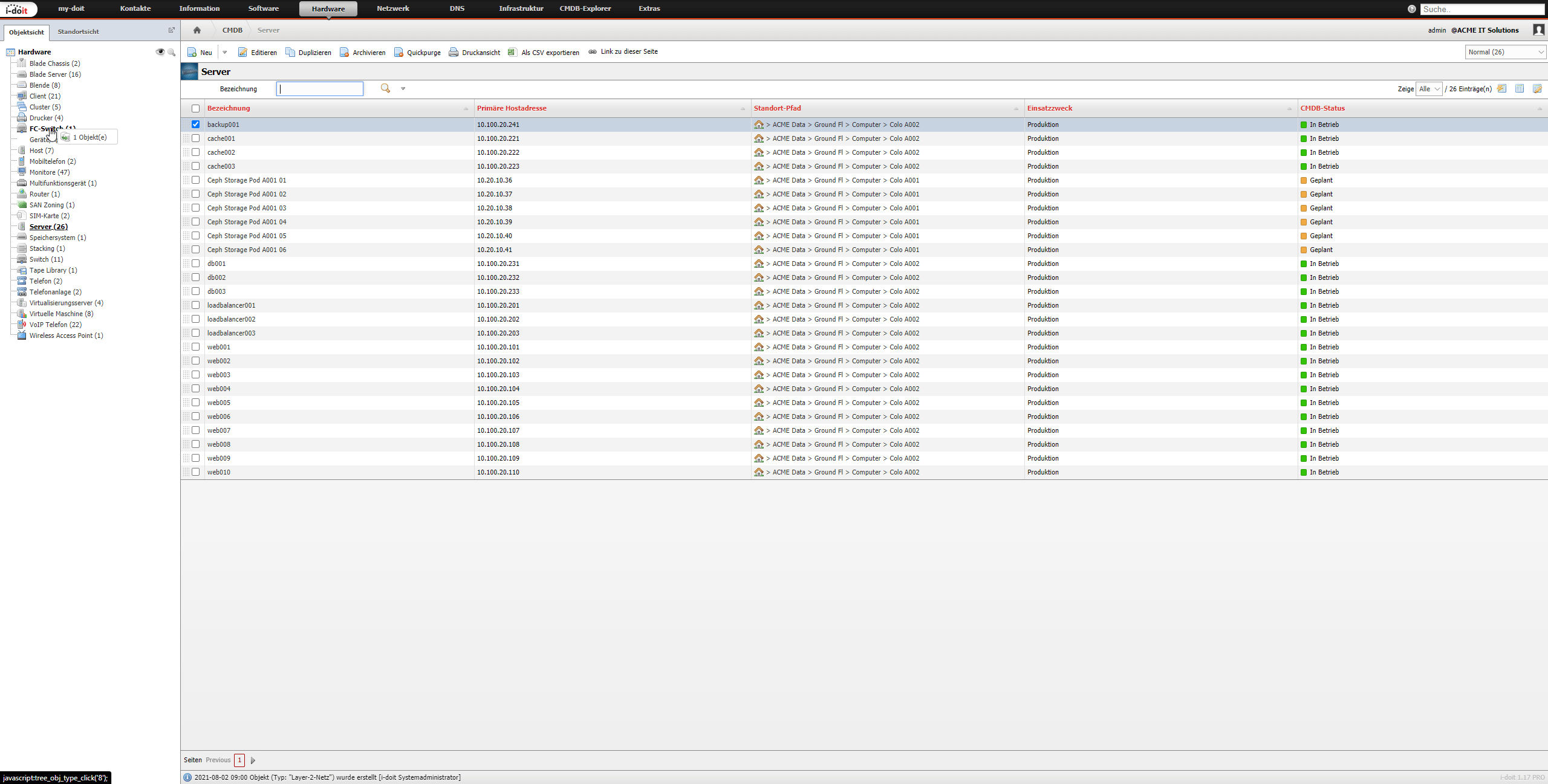Tick the checkbox for db001
This screenshot has height=784, width=1548.
click(x=195, y=264)
